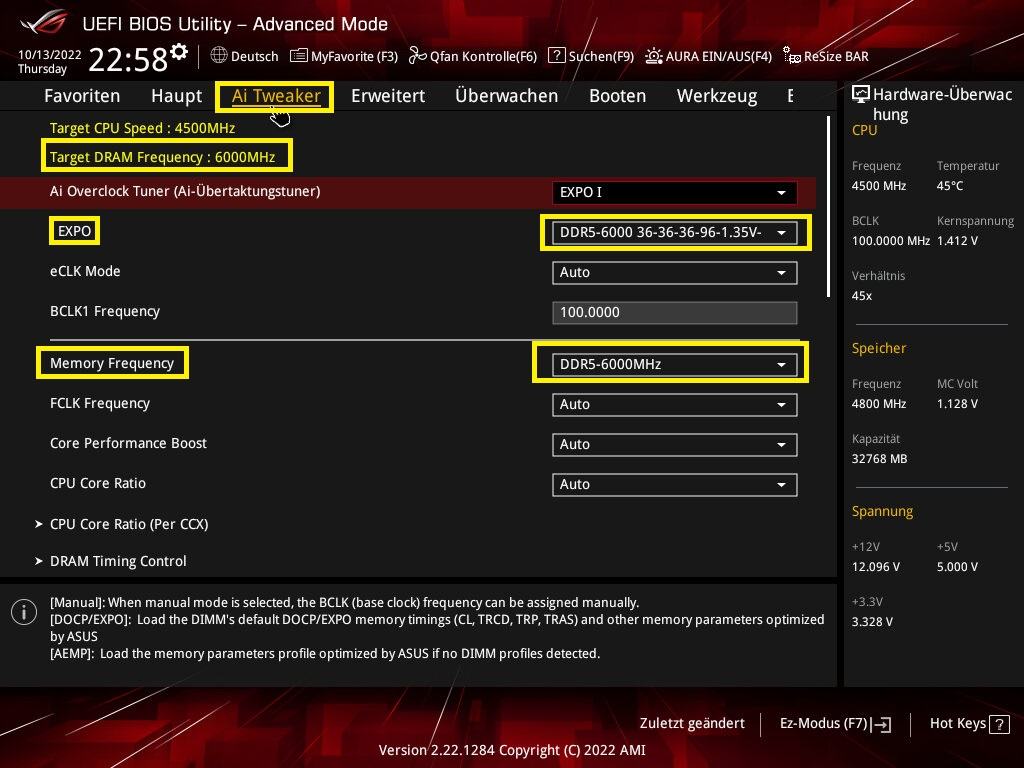Select the Ai Tweaker tab
Image resolution: width=1024 pixels, height=768 pixels.
click(276, 96)
